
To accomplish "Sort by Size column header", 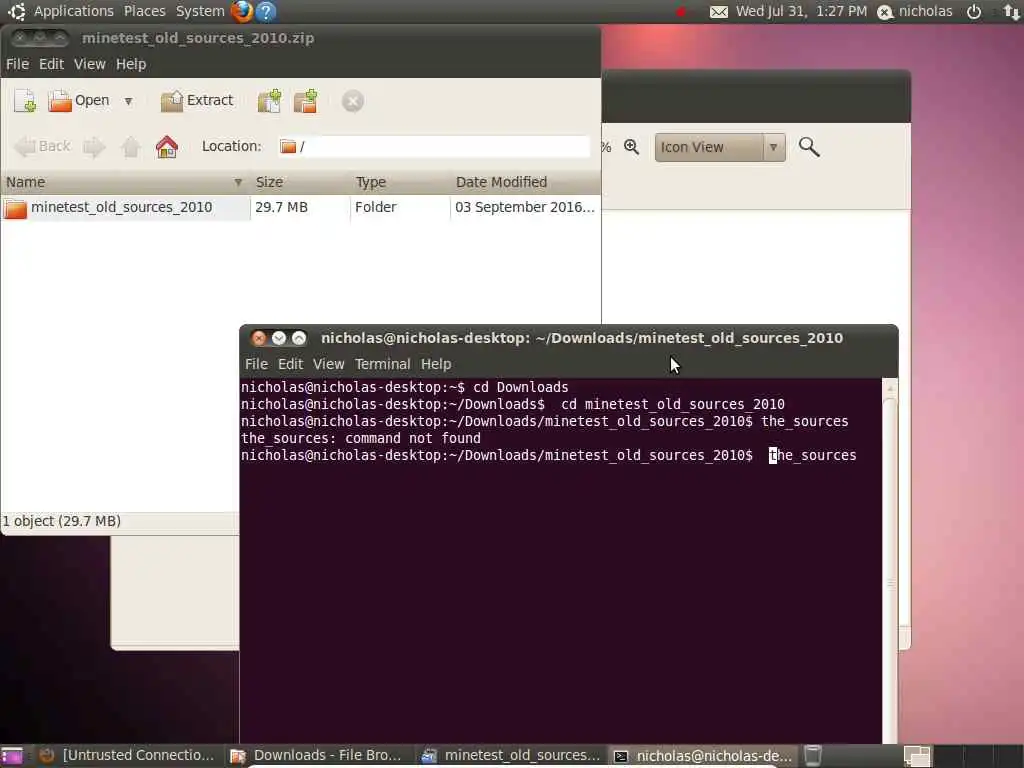I will click(300, 182).
